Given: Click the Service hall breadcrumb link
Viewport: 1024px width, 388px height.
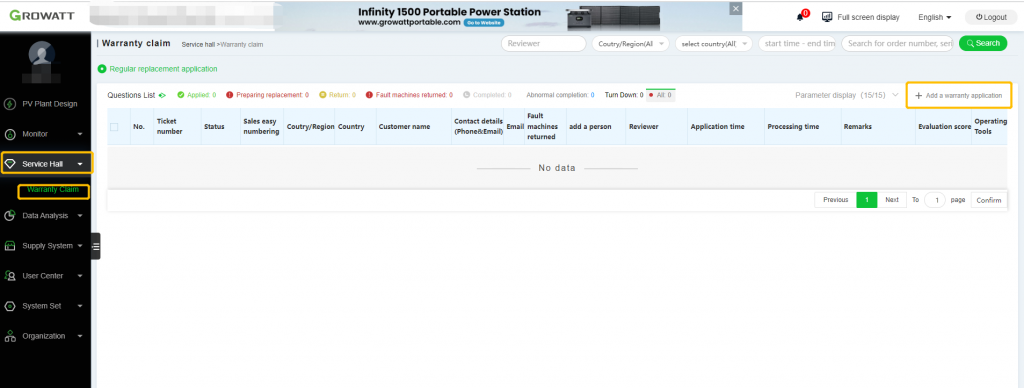Looking at the screenshot, I should pyautogui.click(x=198, y=44).
